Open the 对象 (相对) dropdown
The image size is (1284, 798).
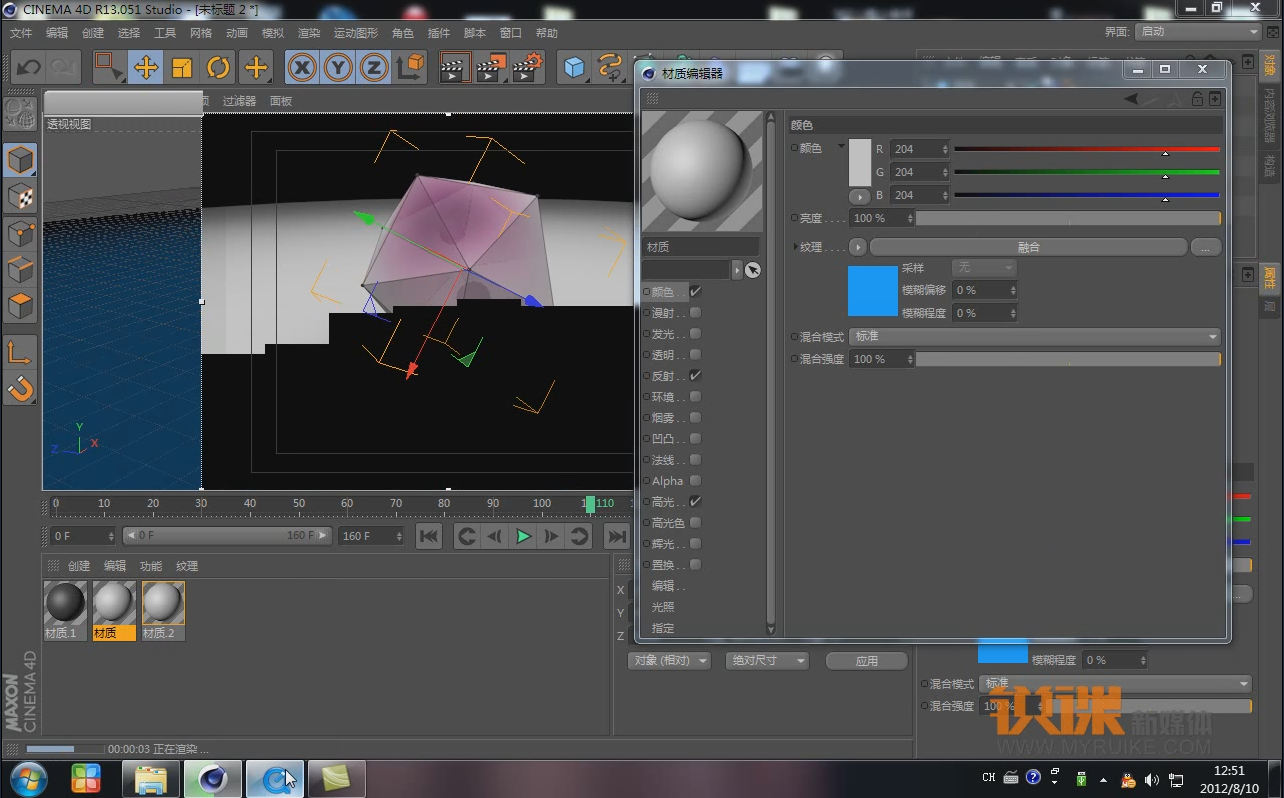pyautogui.click(x=669, y=661)
